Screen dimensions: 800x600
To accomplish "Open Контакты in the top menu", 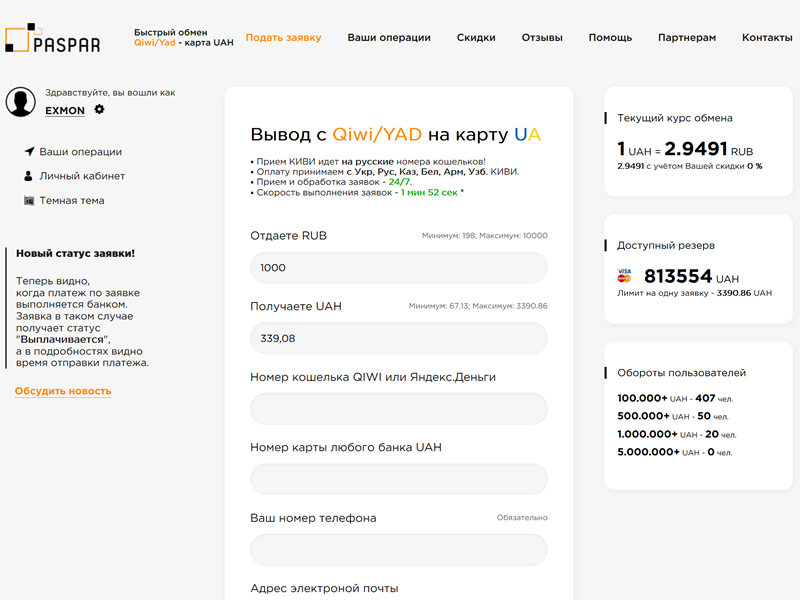I will coord(767,37).
